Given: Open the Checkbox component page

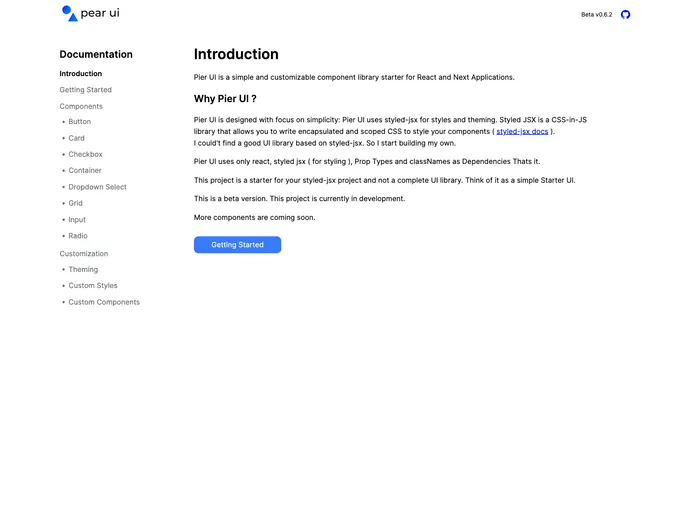Looking at the screenshot, I should [x=85, y=154].
